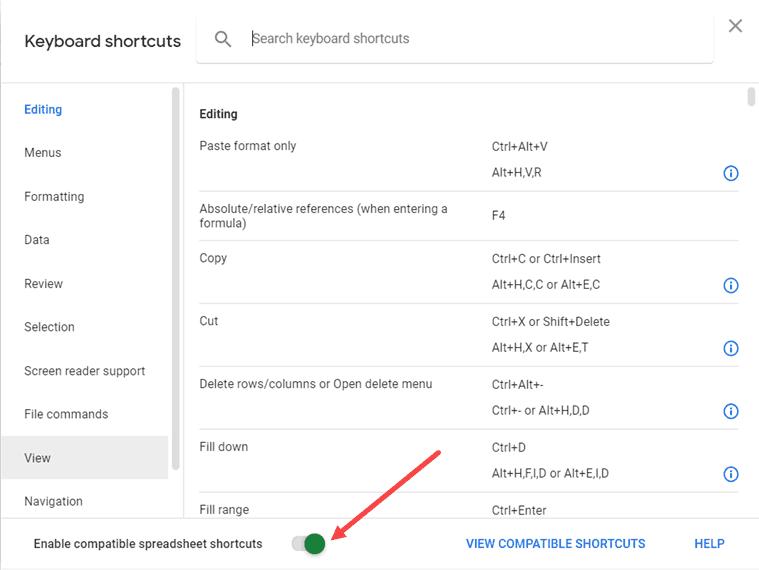
Task: Click the Ctrl+Alt+- shortcut text
Action: tap(517, 385)
